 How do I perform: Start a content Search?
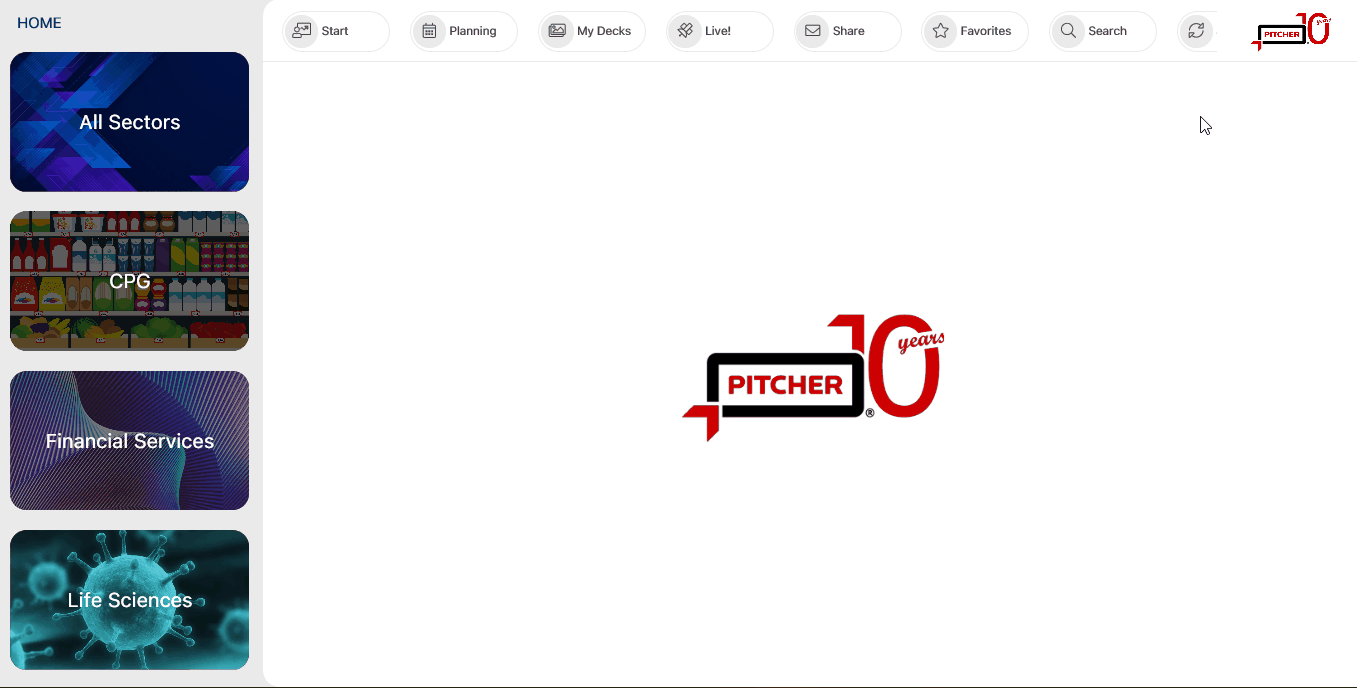pyautogui.click(x=1102, y=31)
